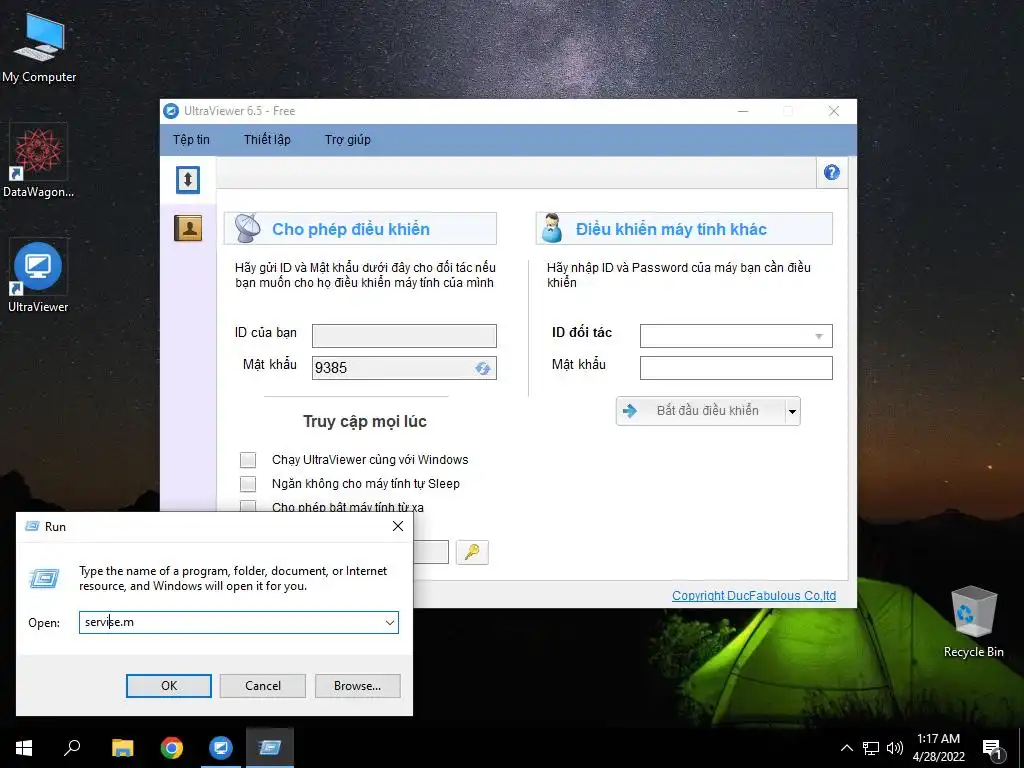The height and width of the screenshot is (768, 1024).
Task: Enable Chạy UltraViewer cùng với Windows checkbox
Action: (248, 460)
